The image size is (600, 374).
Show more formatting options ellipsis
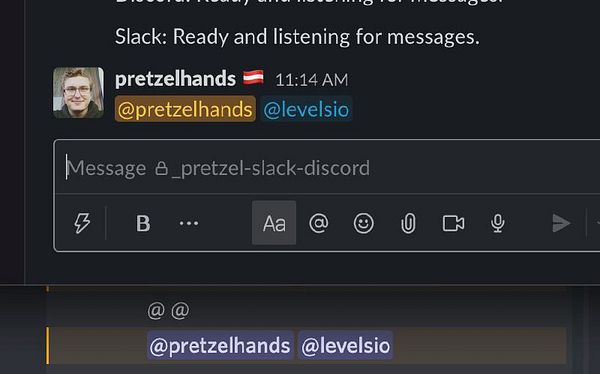[x=189, y=223]
